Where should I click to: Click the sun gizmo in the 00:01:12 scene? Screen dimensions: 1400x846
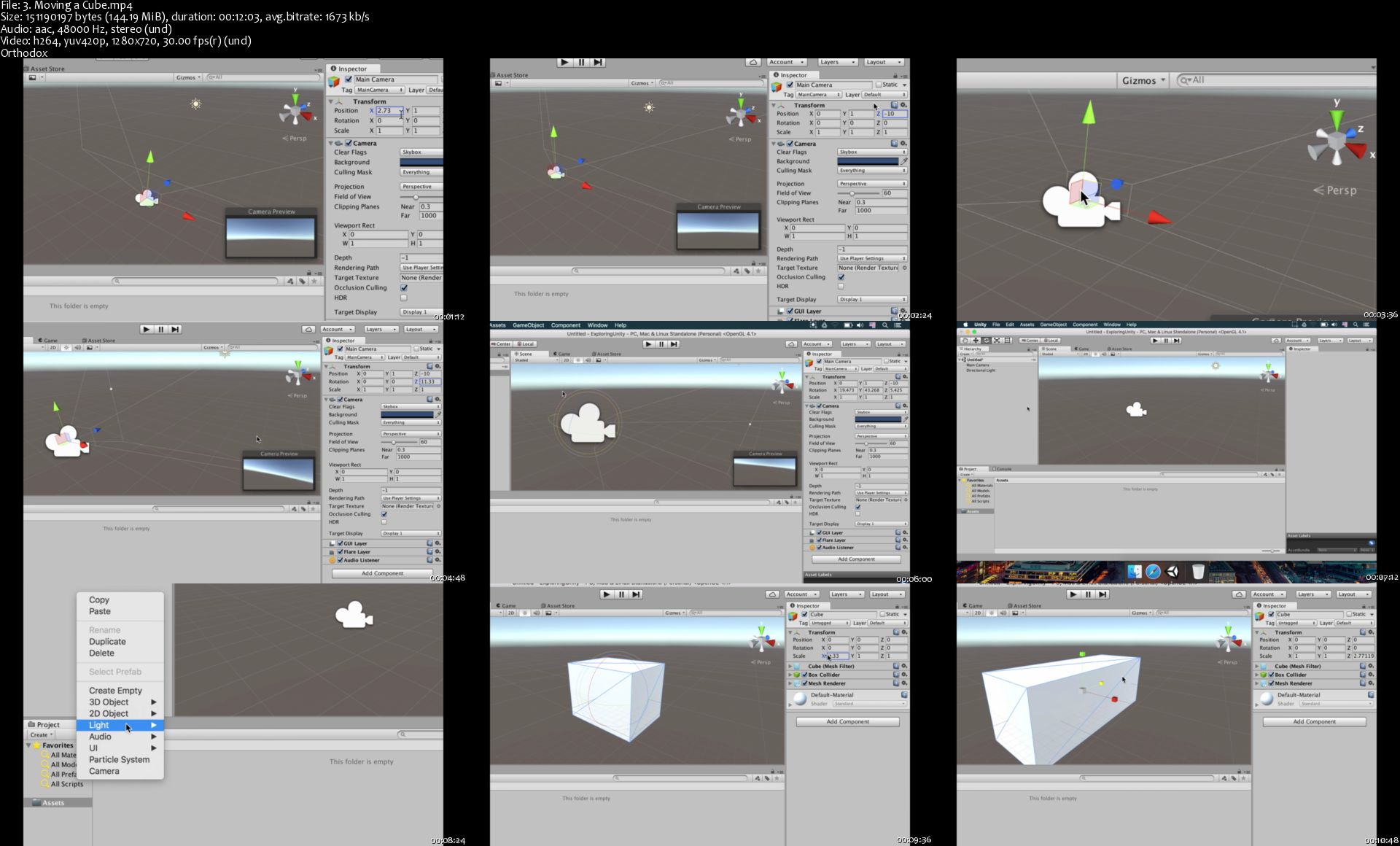click(x=195, y=104)
